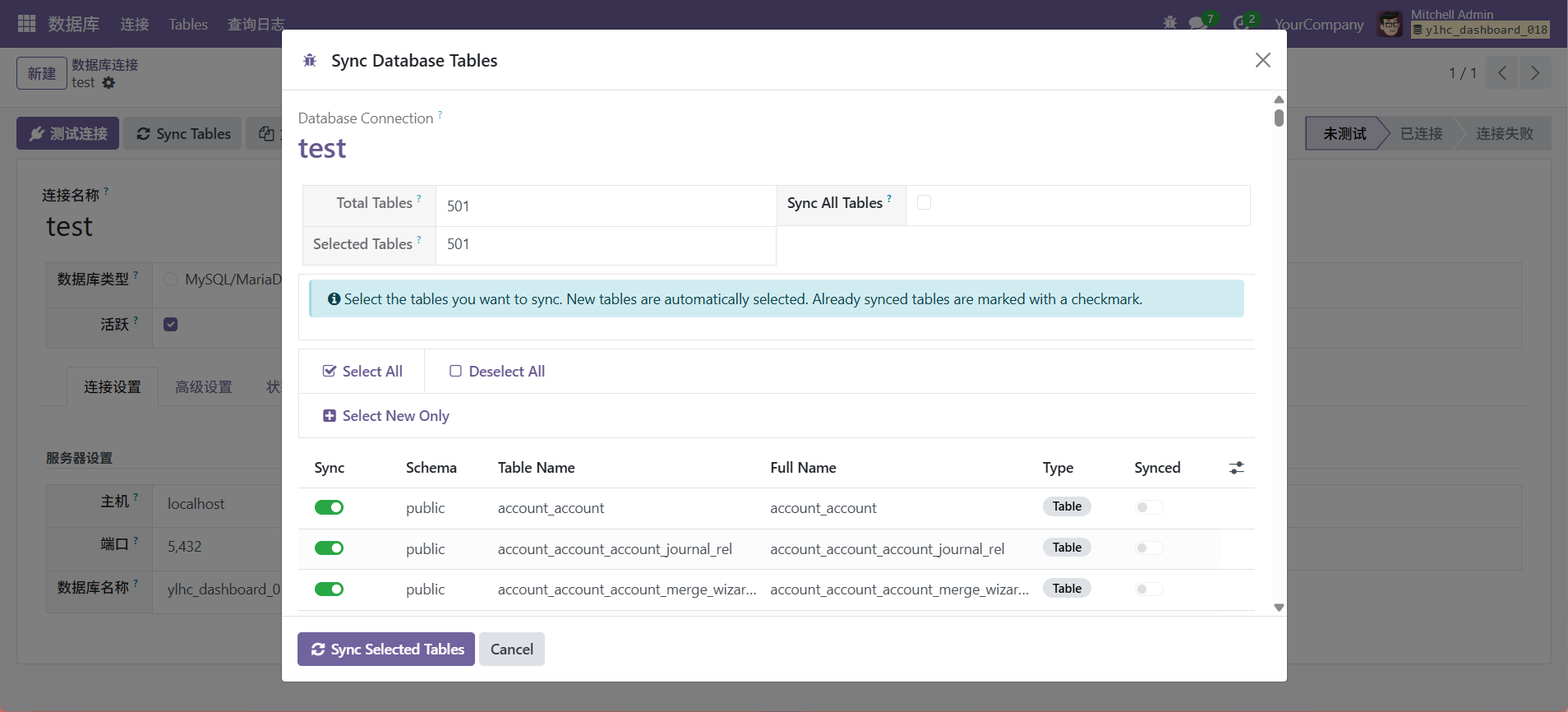Click Mitchell Admin user avatar
The height and width of the screenshot is (712, 1568).
tap(1390, 24)
